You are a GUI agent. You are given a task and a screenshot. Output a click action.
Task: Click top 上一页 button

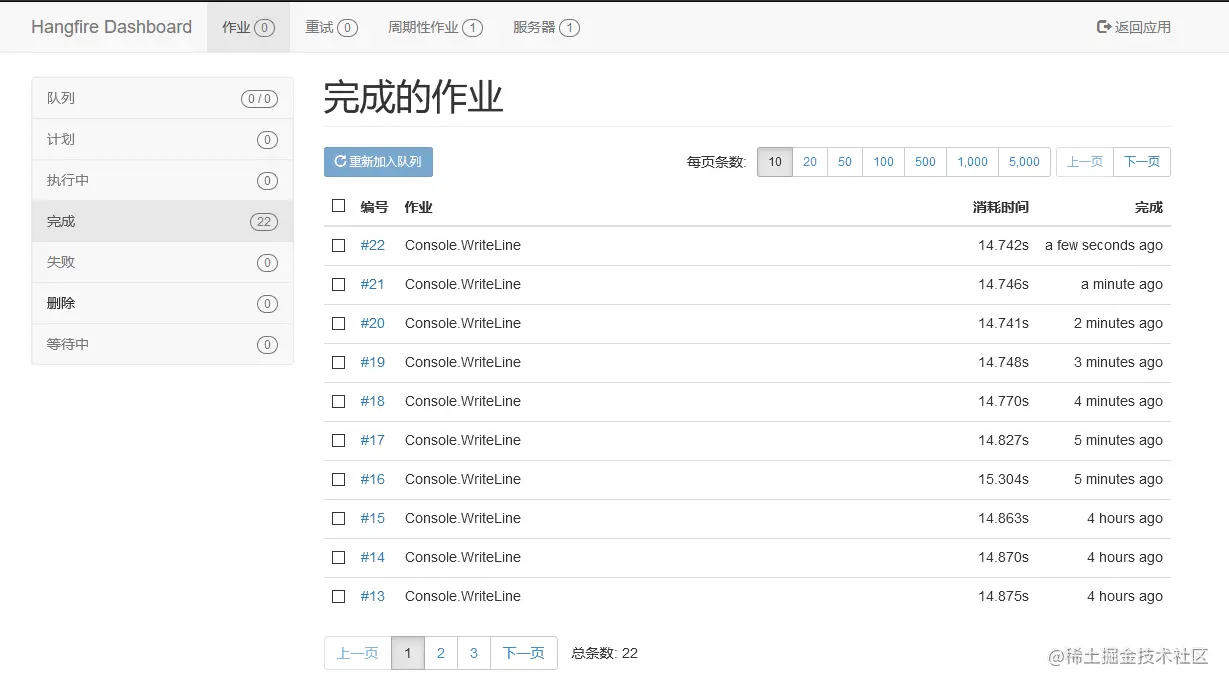coord(1085,162)
